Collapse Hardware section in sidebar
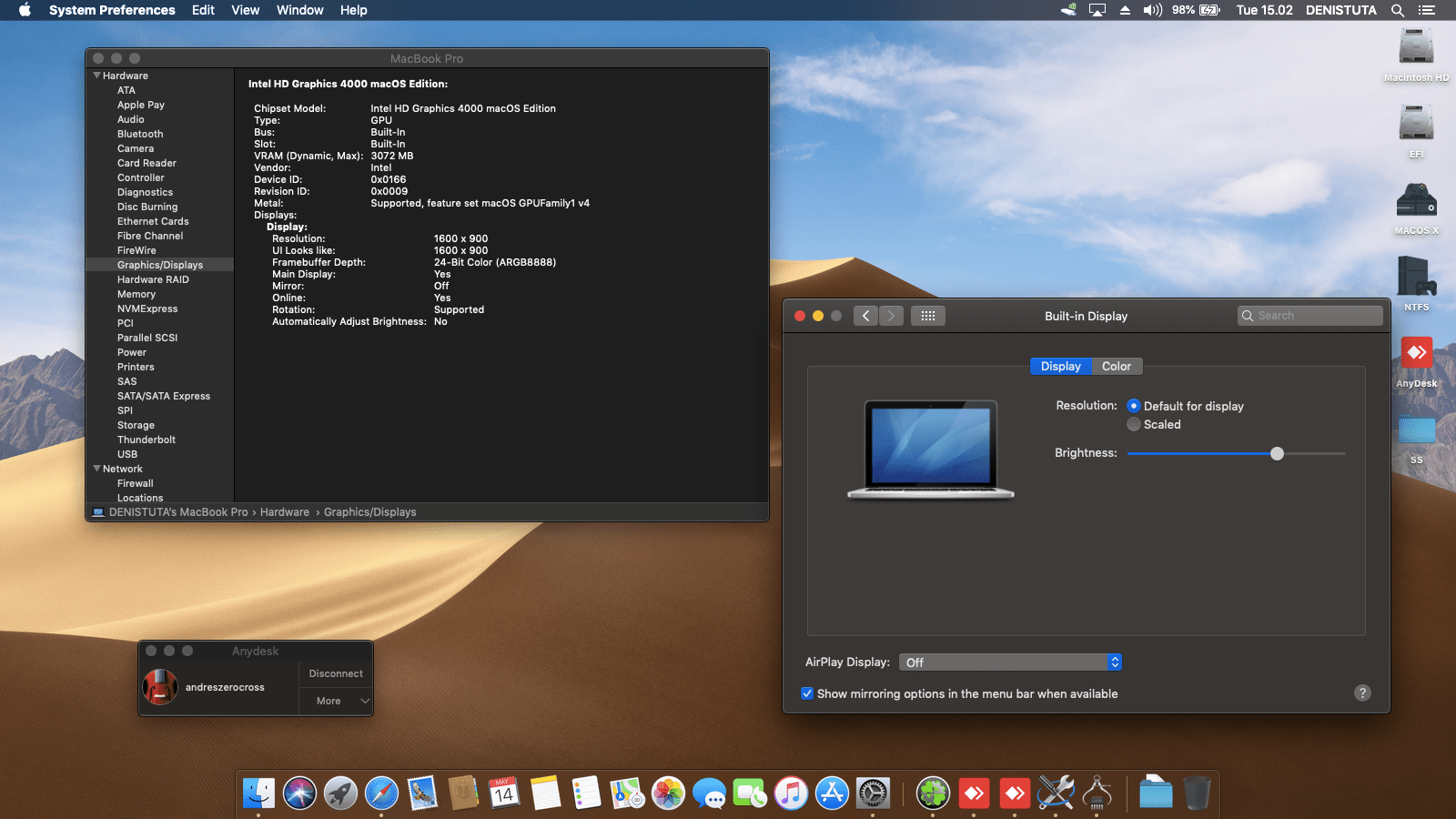1456x819 pixels. (x=96, y=76)
